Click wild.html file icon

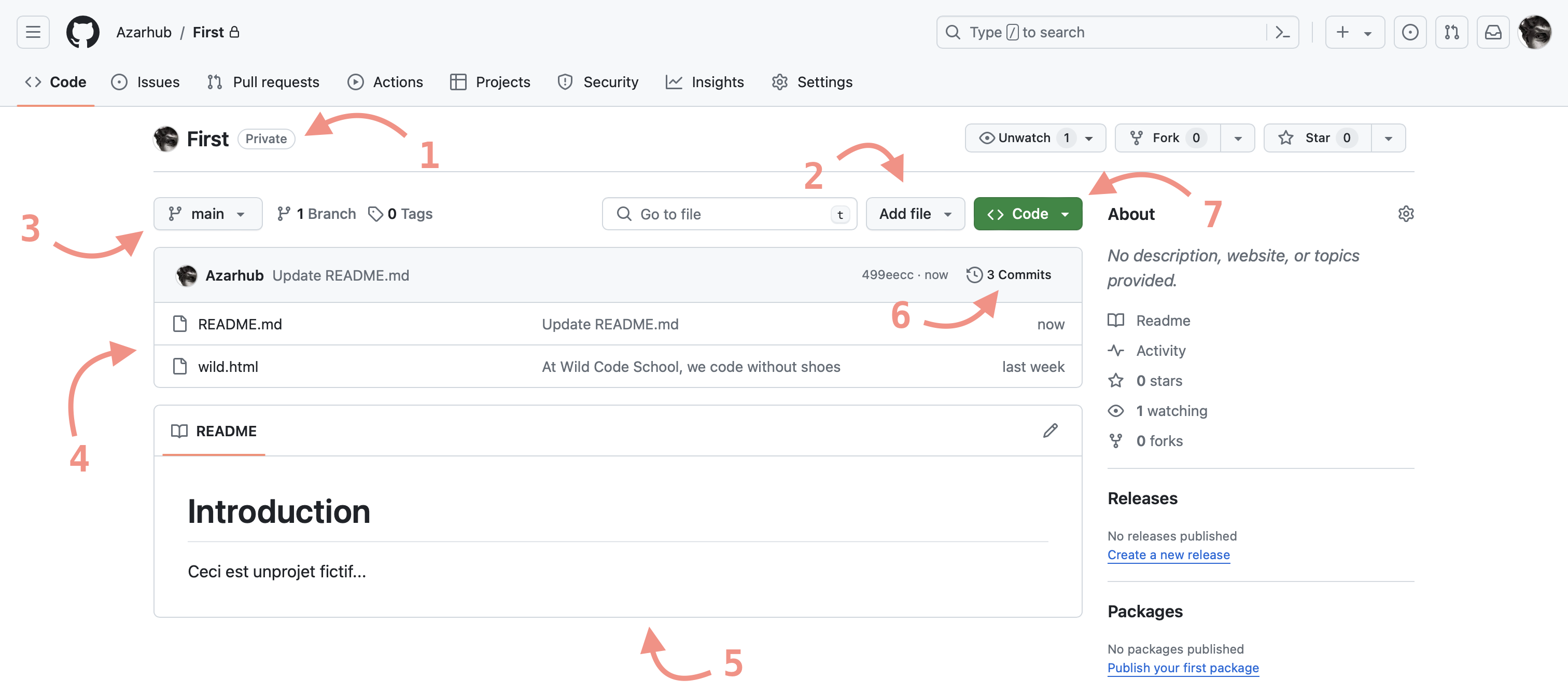(179, 367)
